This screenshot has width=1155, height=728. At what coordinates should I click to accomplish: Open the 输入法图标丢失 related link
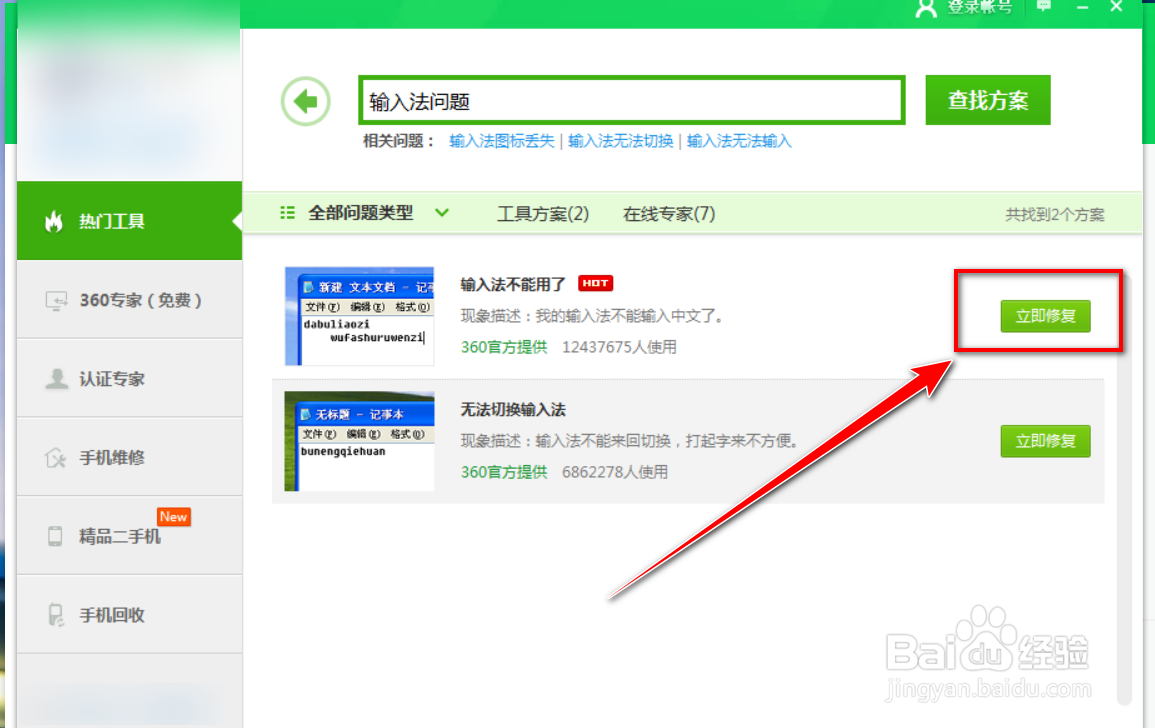[502, 141]
